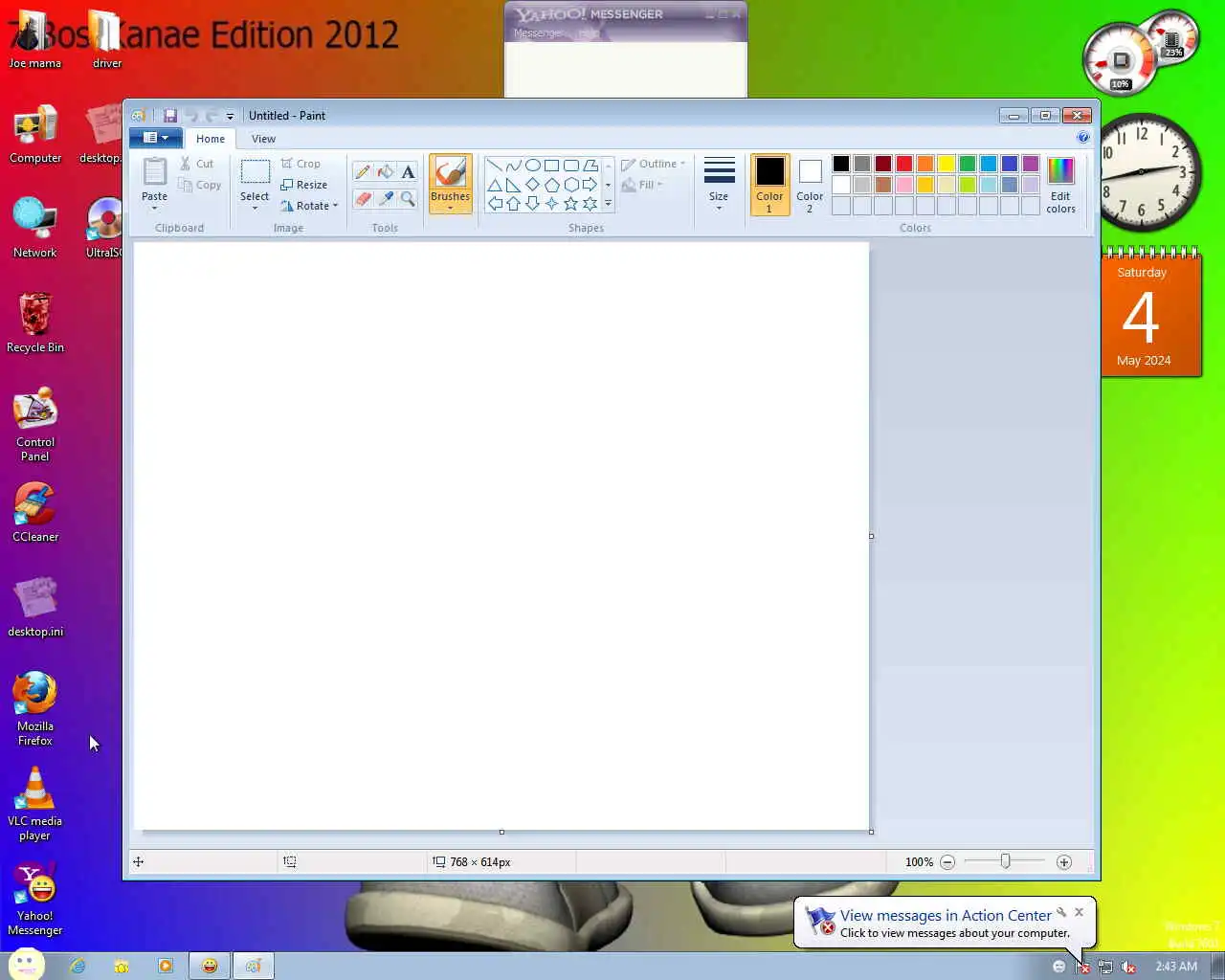Open Mozilla Firefox desktop icon
This screenshot has height=980, width=1225.
coord(34,708)
